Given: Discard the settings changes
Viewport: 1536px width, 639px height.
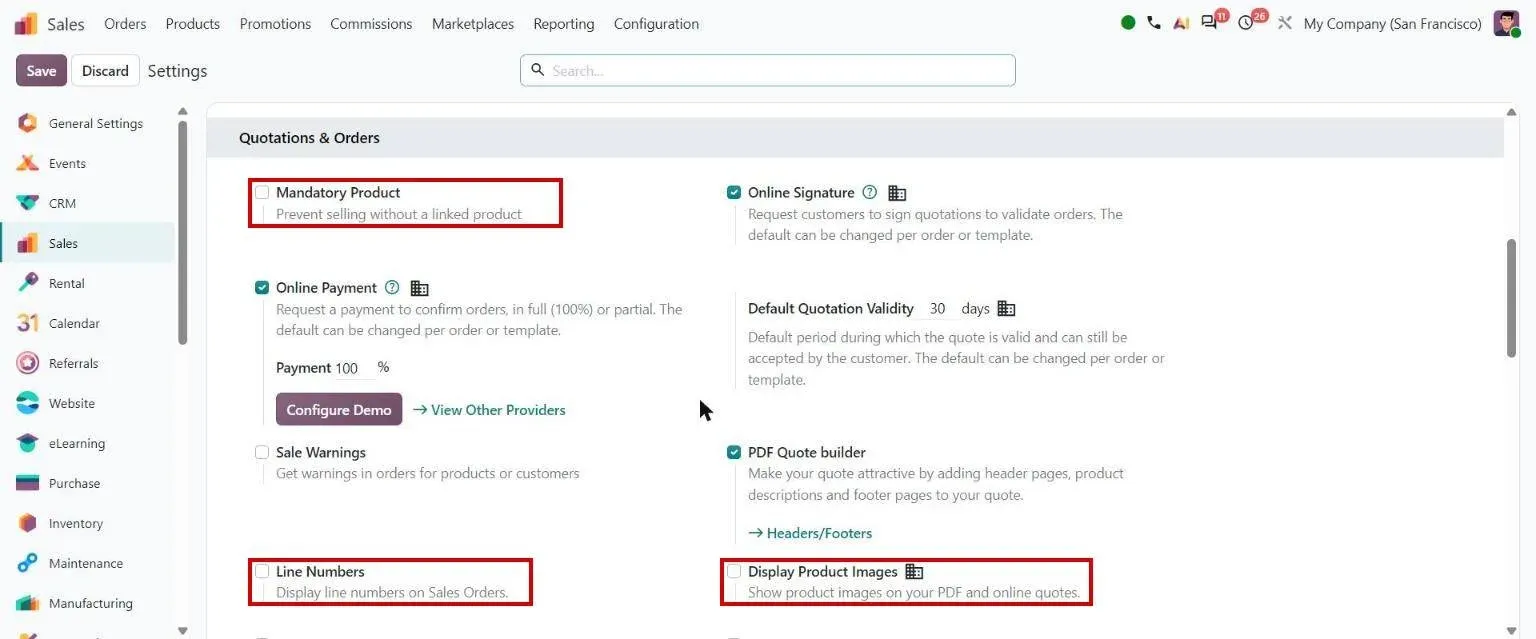Looking at the screenshot, I should (x=105, y=70).
